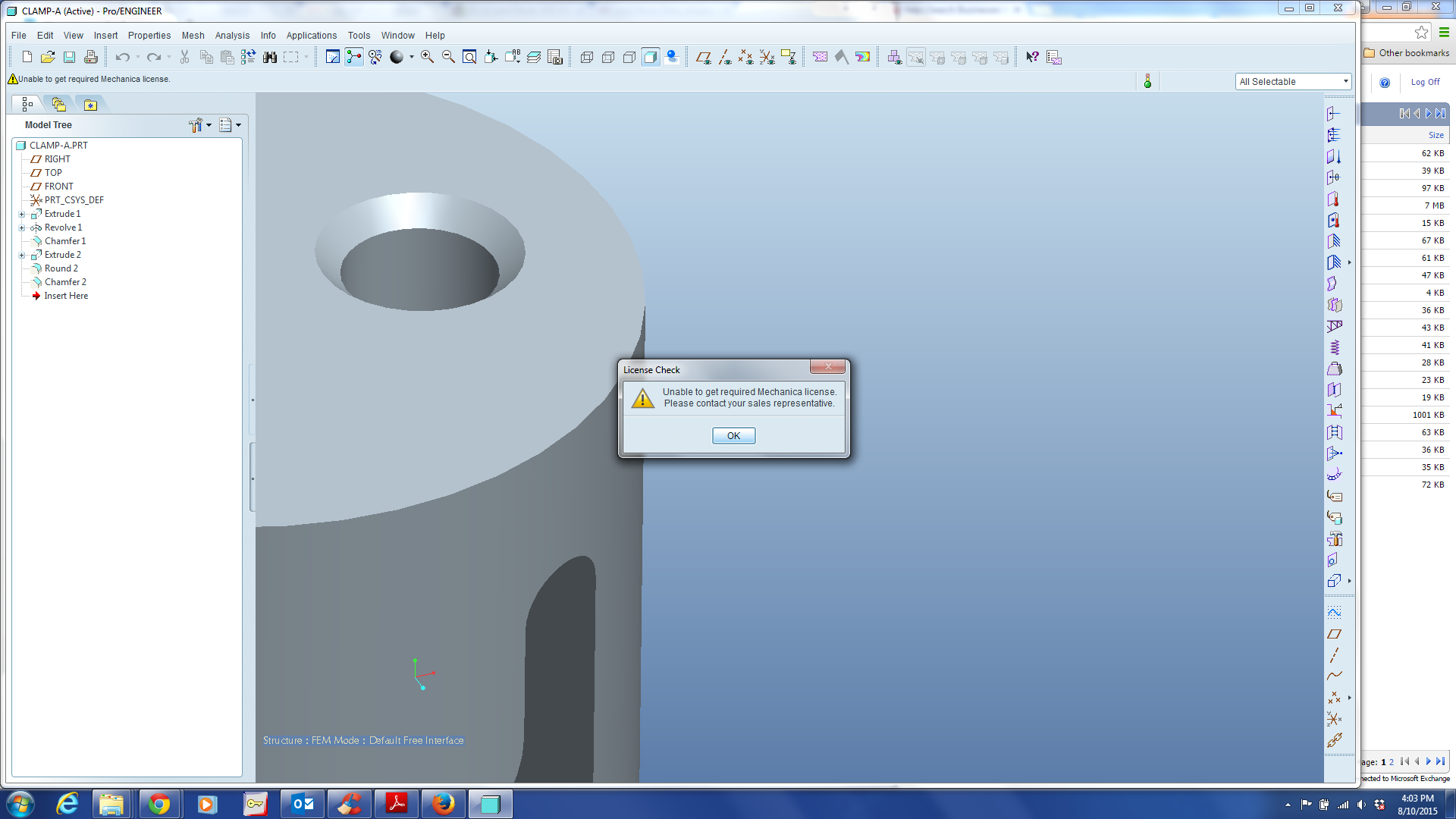Switch to wireframe display mode
The image size is (1456, 819).
point(586,57)
